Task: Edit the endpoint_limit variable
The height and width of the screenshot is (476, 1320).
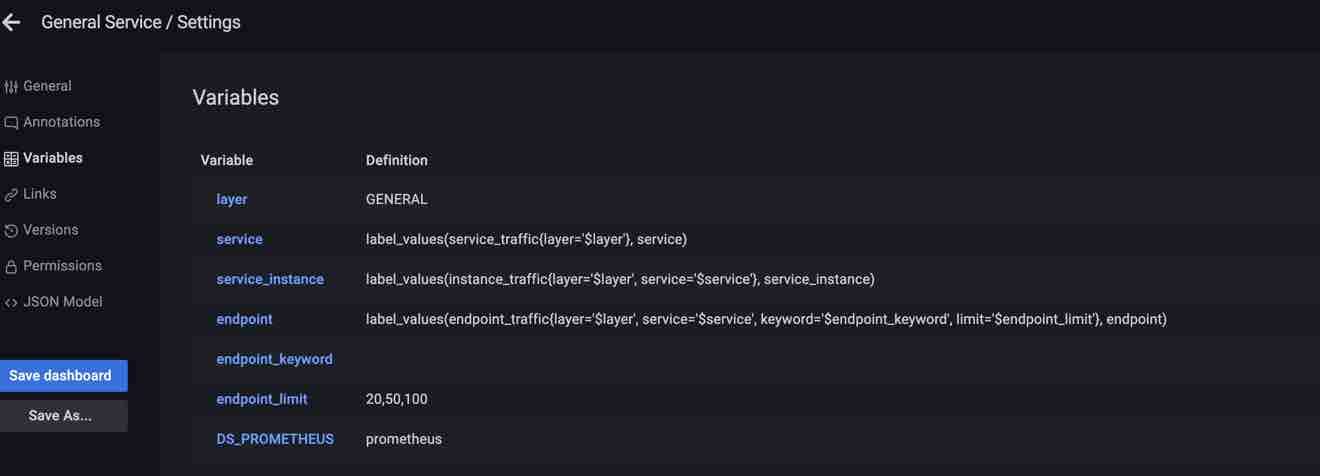Action: pos(261,399)
